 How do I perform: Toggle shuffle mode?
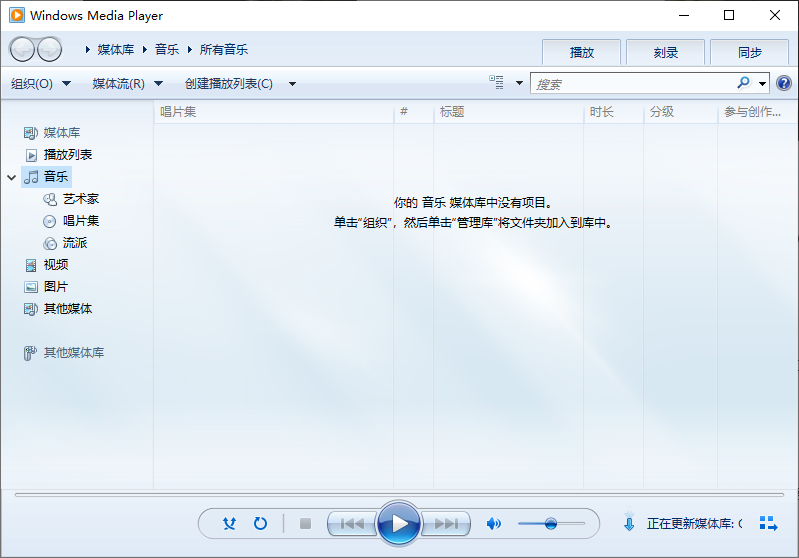tap(229, 523)
